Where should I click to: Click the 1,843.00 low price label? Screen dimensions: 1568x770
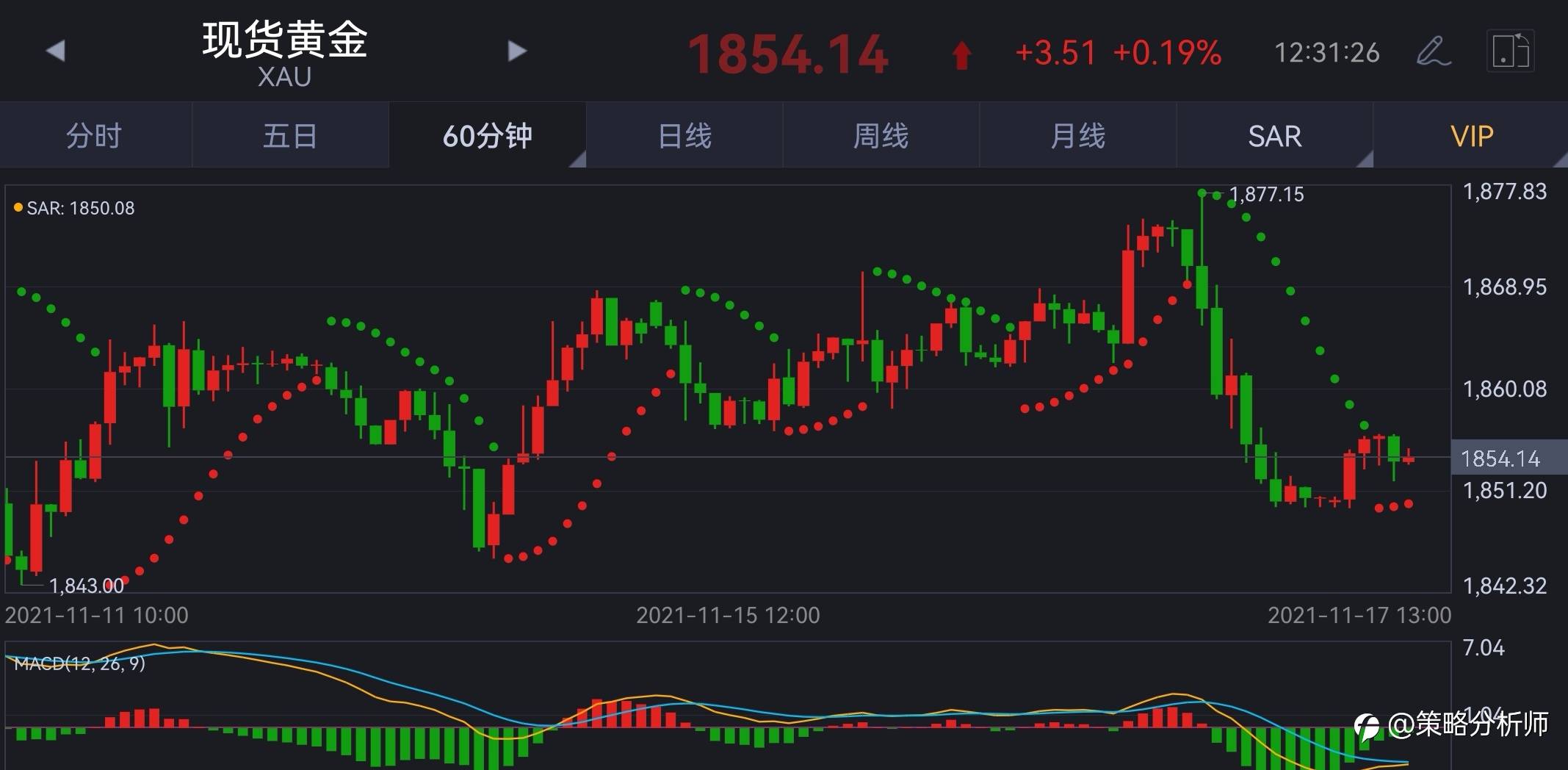click(x=86, y=586)
